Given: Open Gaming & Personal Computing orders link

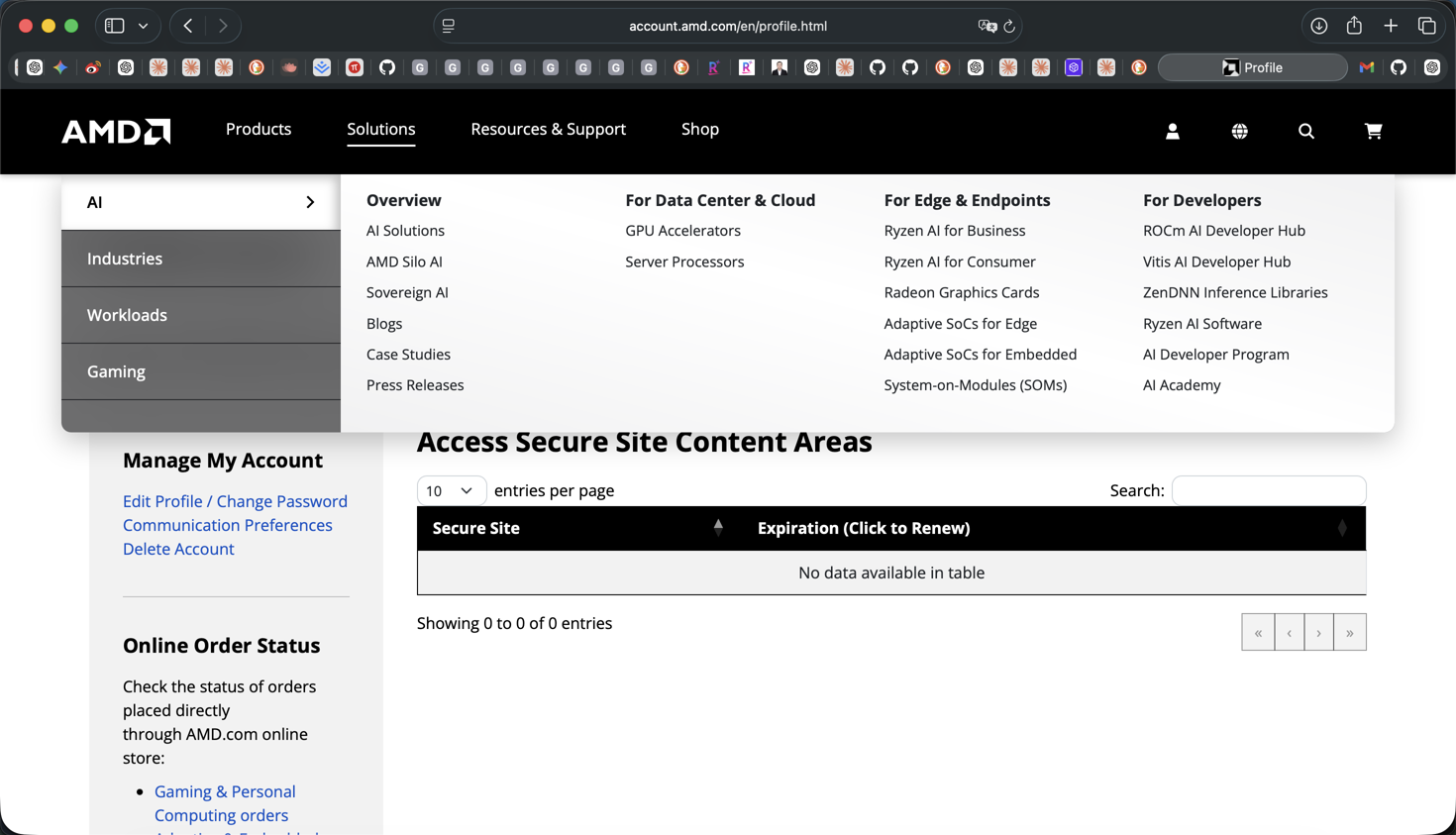Looking at the screenshot, I should [225, 803].
